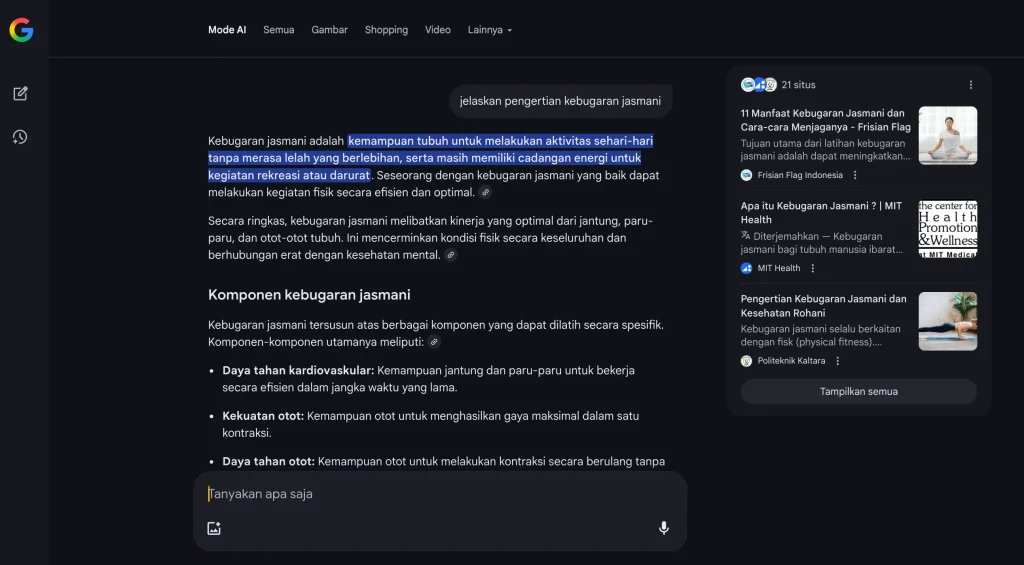Image resolution: width=1024 pixels, height=565 pixels.
Task: Click the bold text 'Daya tahan otot:'
Action: pyautogui.click(x=268, y=462)
